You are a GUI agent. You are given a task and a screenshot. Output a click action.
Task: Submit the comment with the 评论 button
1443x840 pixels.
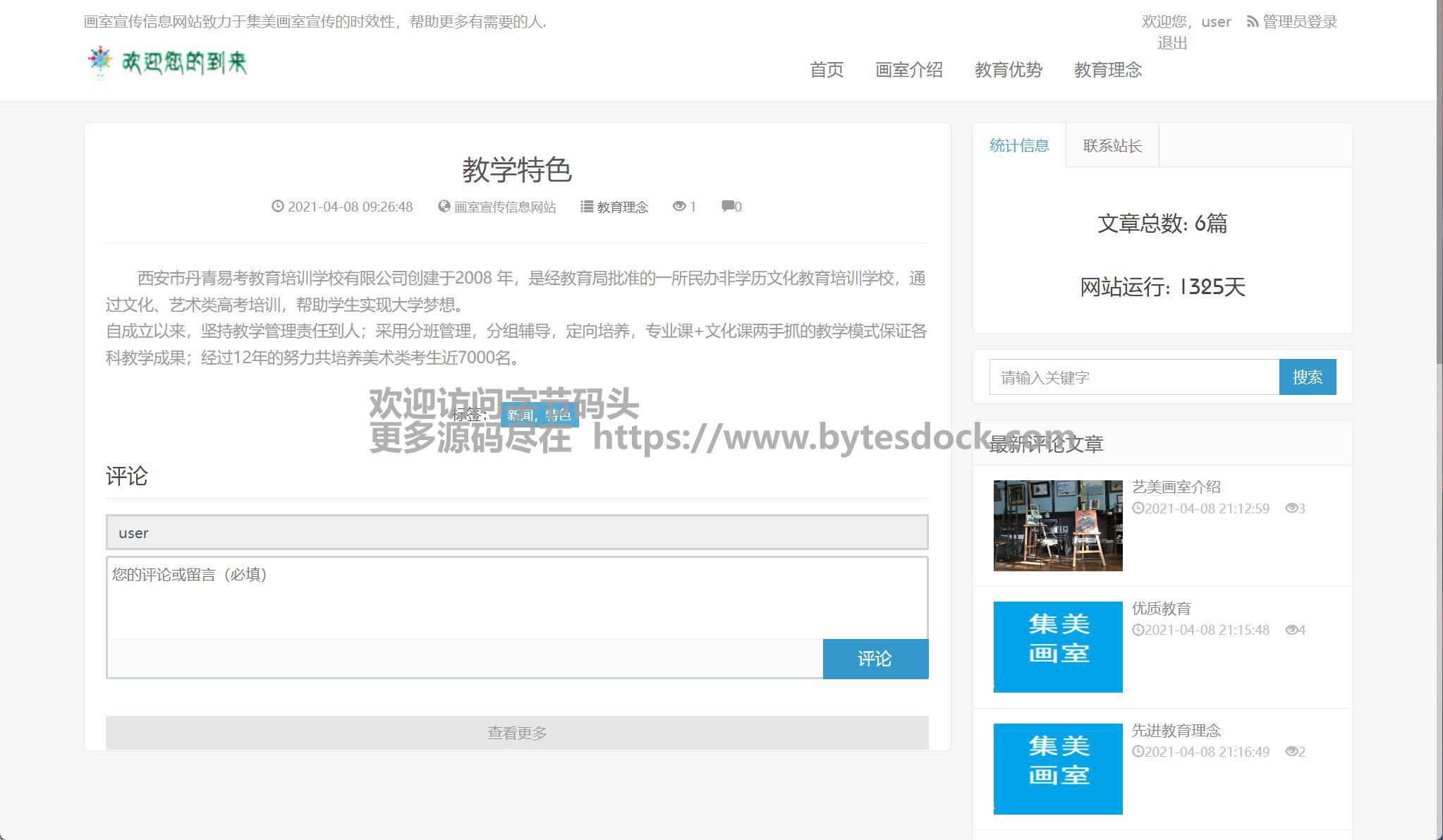coord(875,659)
